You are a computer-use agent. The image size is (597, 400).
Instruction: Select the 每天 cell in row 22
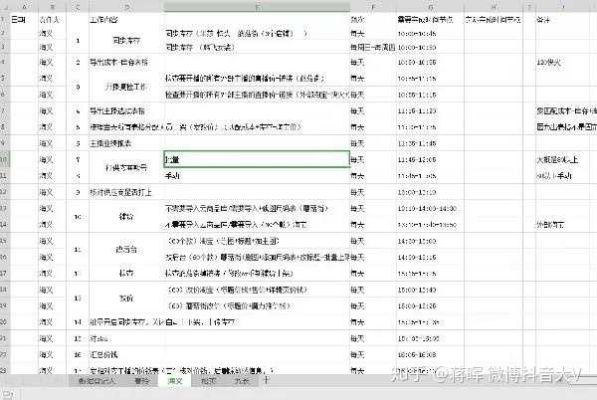[x=373, y=355]
